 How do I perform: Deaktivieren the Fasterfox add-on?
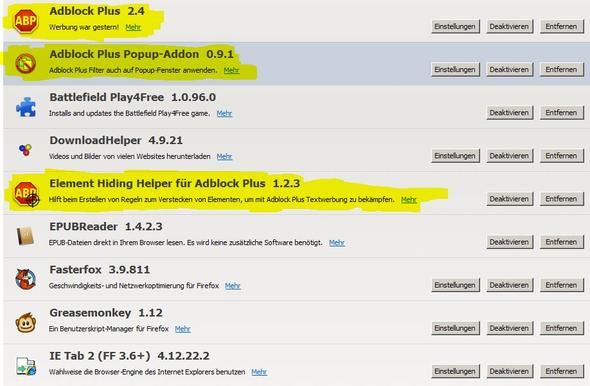tap(509, 285)
